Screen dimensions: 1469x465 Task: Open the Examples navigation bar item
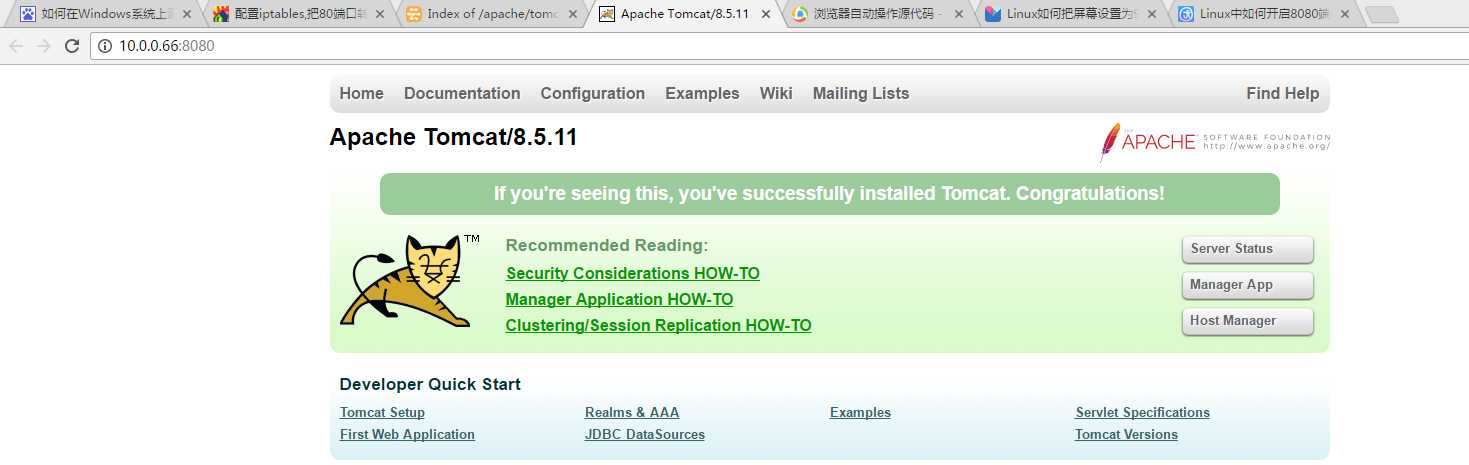[702, 93]
